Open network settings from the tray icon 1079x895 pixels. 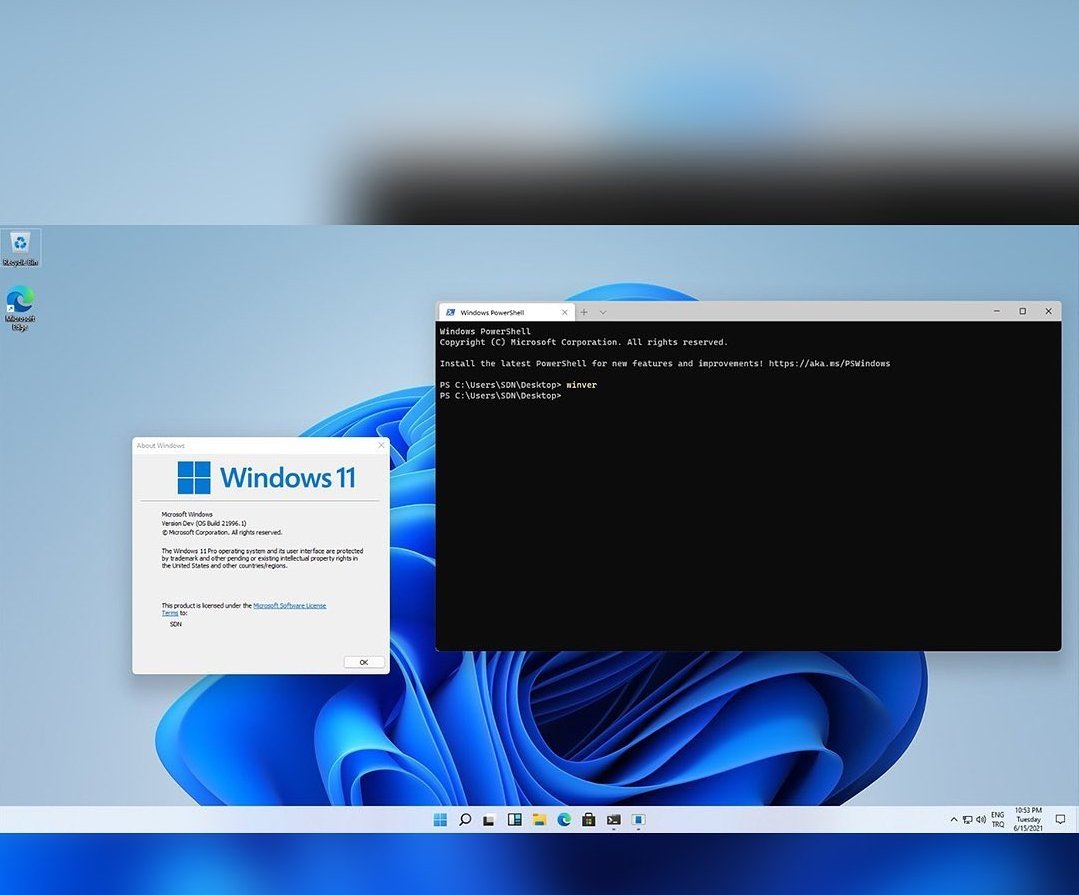967,819
